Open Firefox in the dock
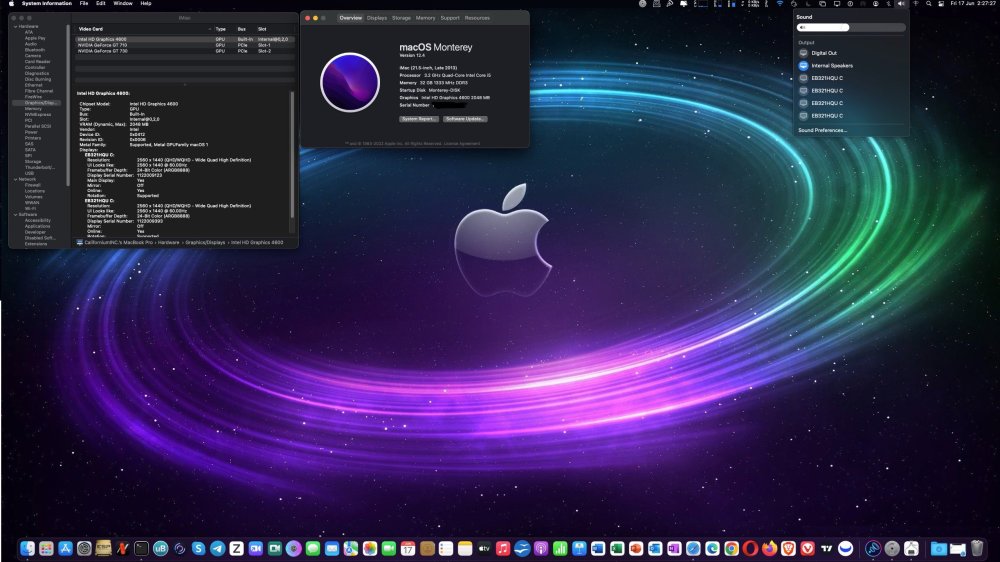The height and width of the screenshot is (562, 1000). pyautogui.click(x=770, y=548)
